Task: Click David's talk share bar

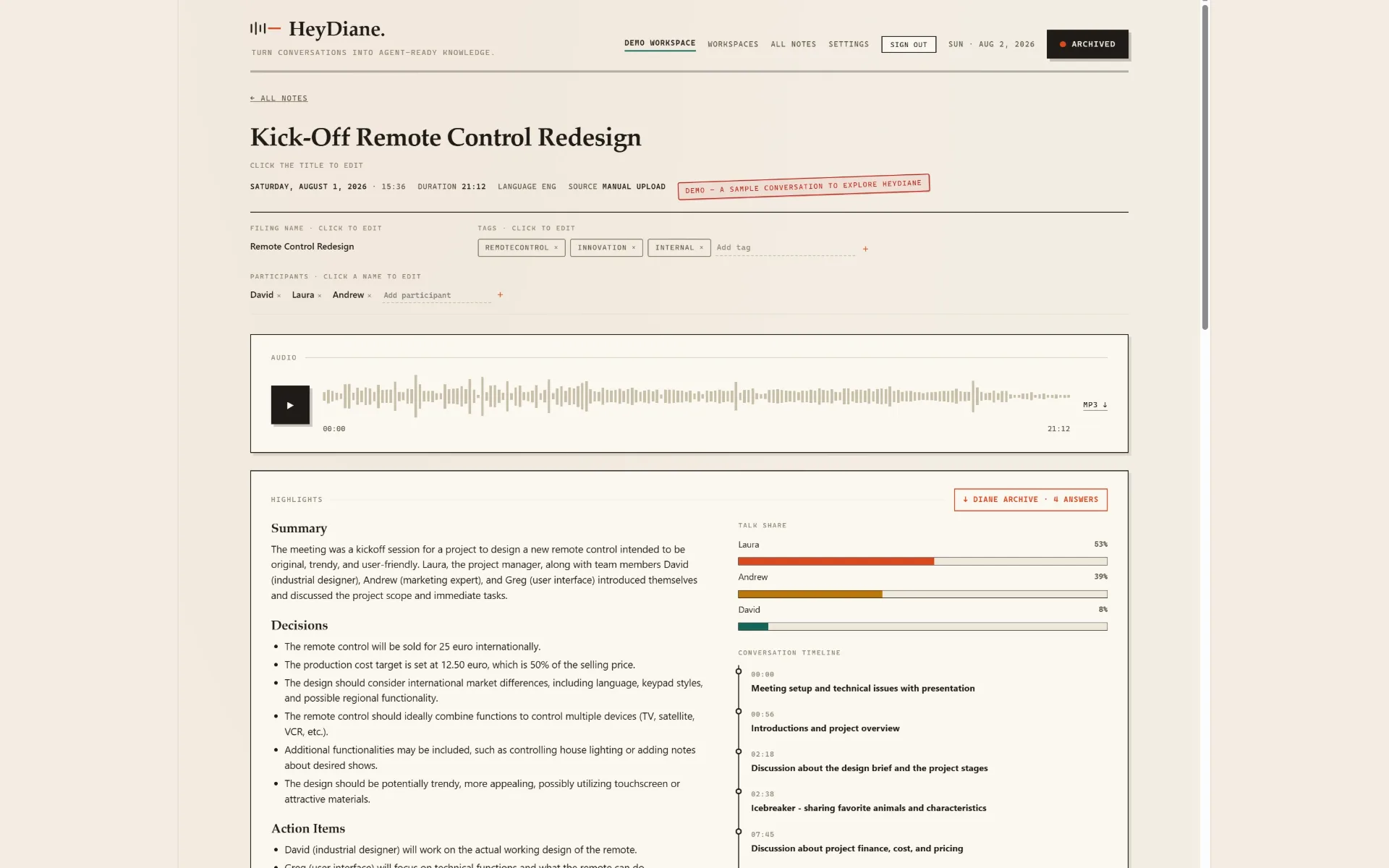Action: (x=922, y=626)
